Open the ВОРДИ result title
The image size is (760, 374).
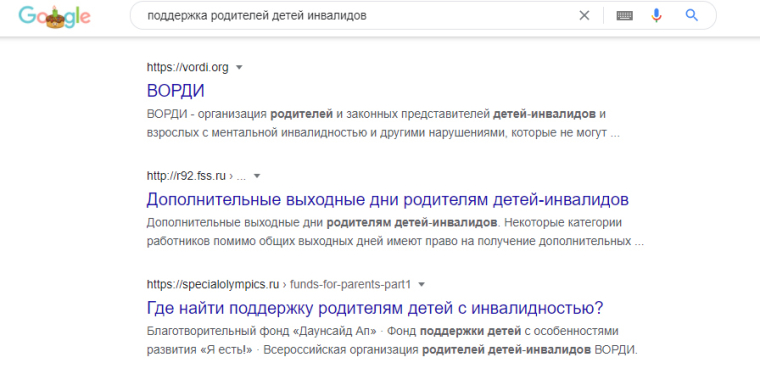pos(175,91)
